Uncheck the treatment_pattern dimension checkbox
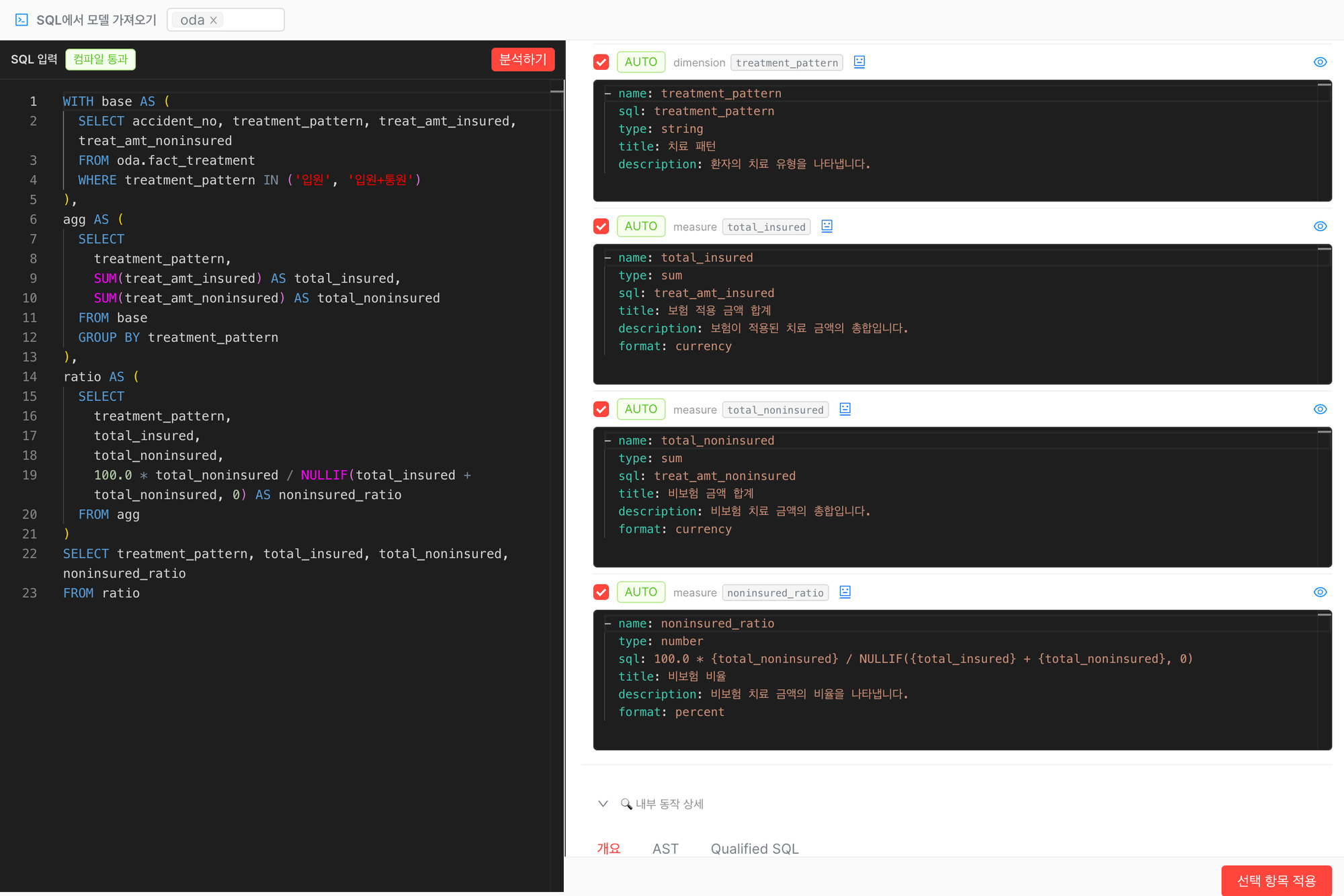 (601, 62)
